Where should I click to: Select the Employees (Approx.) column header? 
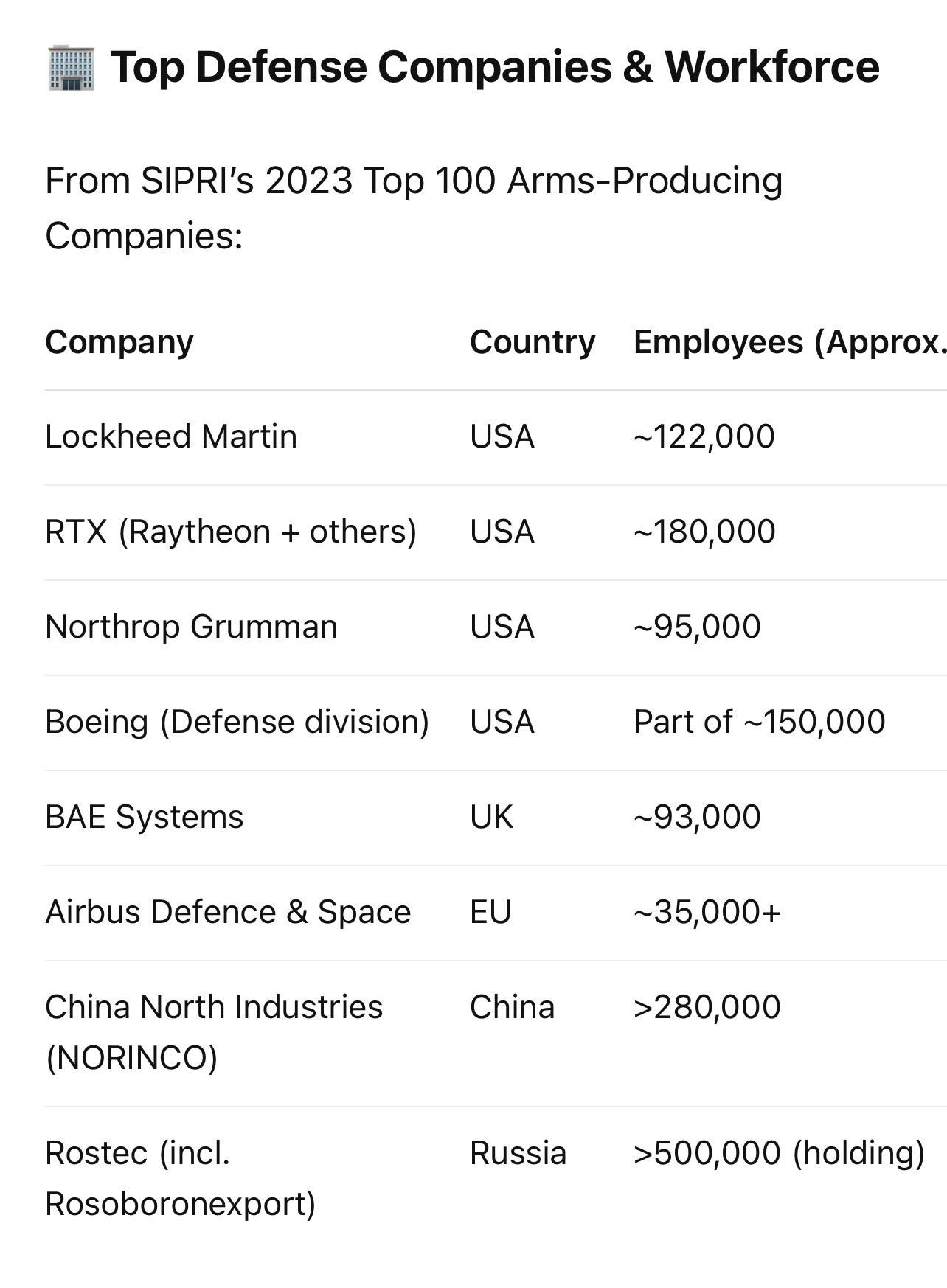coord(789,342)
